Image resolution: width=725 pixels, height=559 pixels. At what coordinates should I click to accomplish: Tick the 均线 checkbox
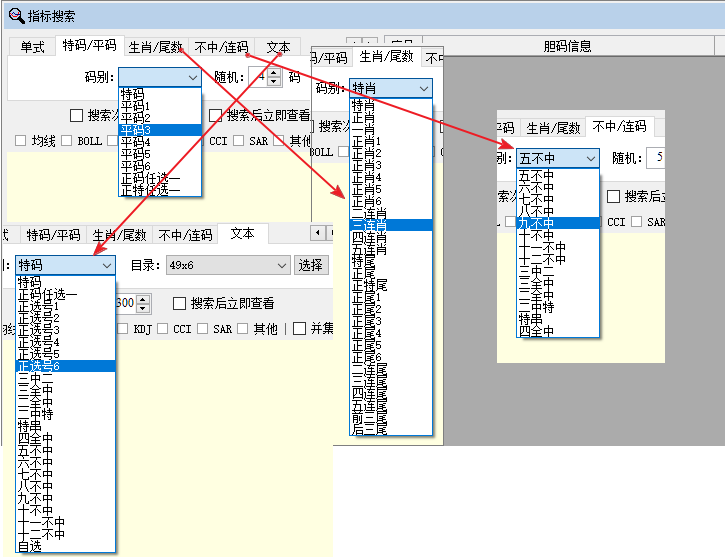coord(20,141)
